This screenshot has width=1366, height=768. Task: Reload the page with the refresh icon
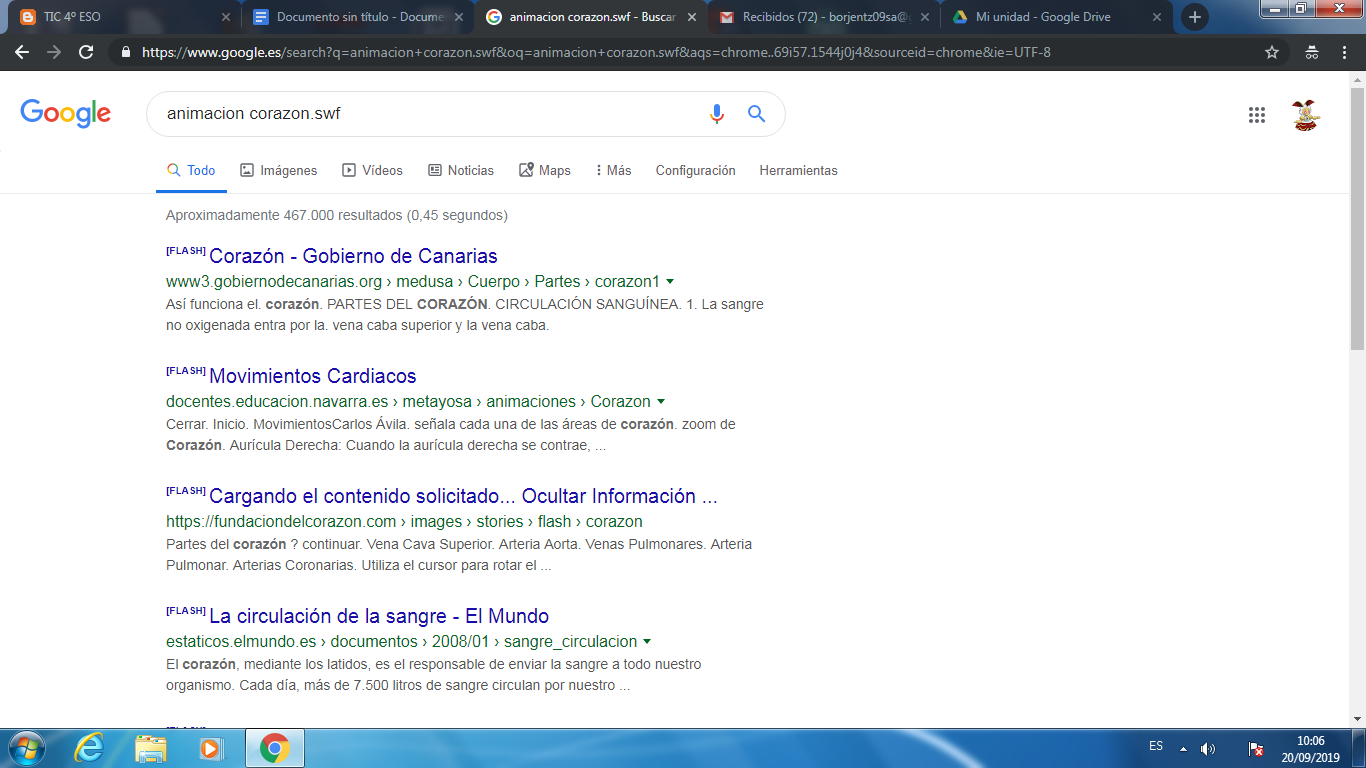86,53
